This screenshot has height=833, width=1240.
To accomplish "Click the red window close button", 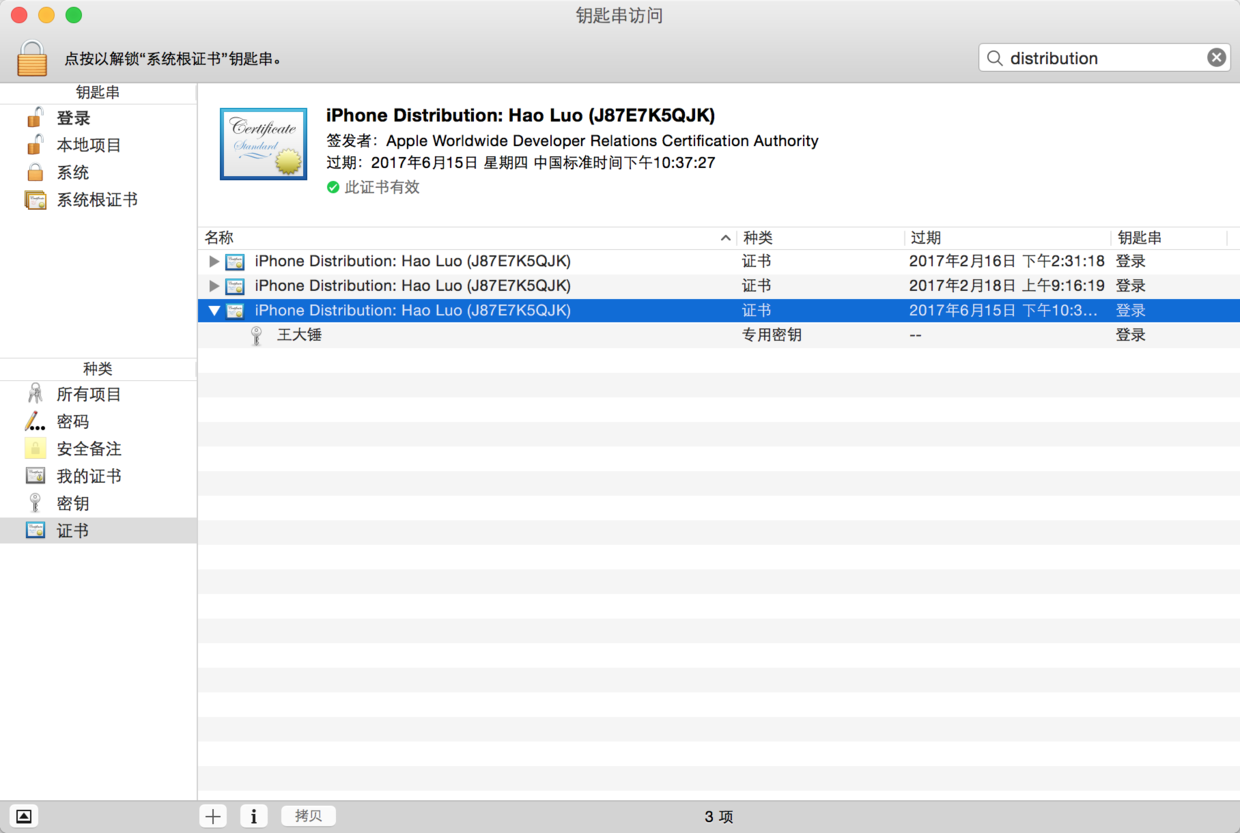I will click(x=19, y=15).
